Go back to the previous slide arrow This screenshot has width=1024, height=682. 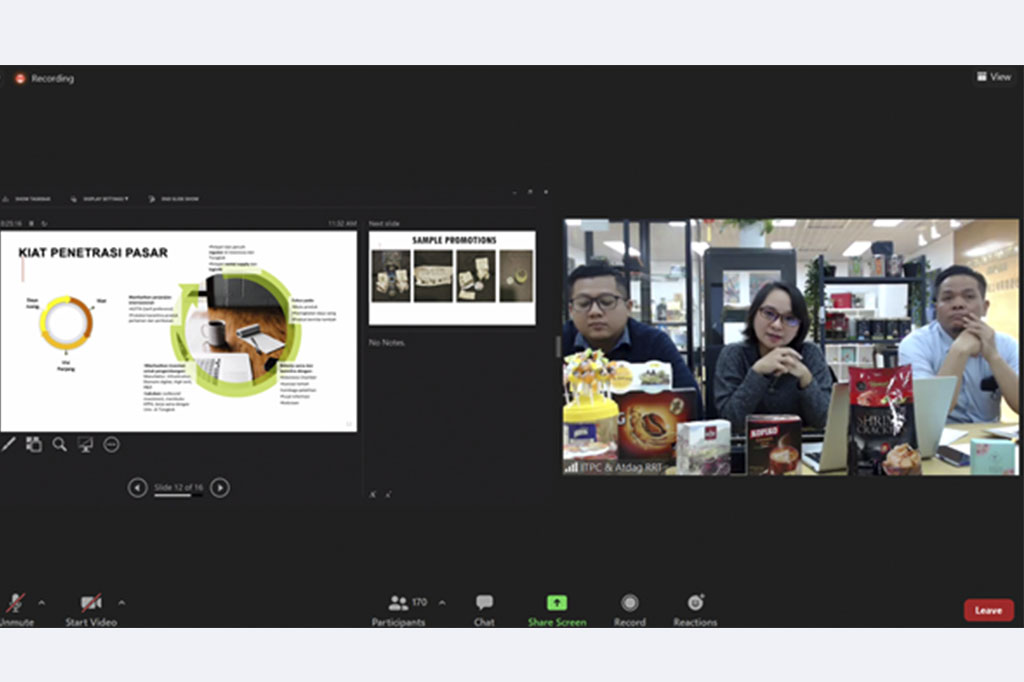point(138,488)
